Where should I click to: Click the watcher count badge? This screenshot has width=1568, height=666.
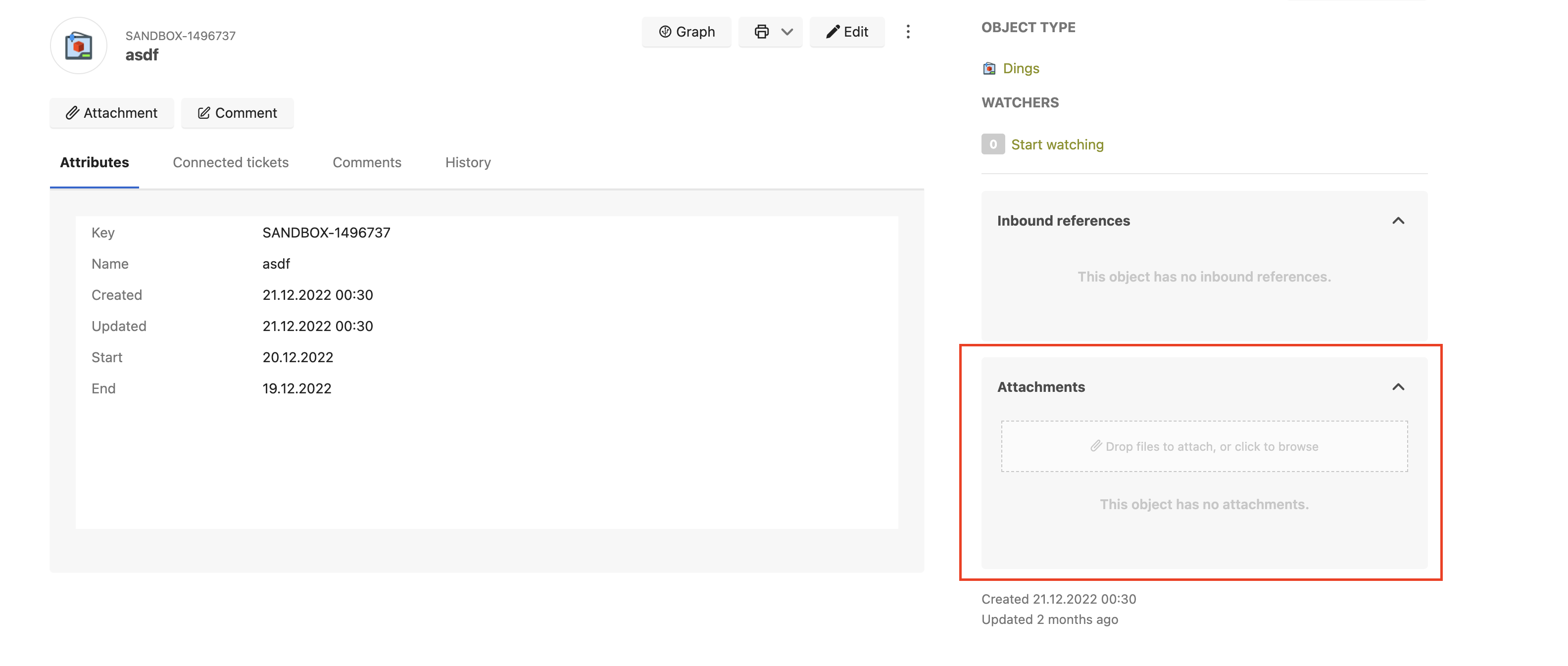[993, 144]
